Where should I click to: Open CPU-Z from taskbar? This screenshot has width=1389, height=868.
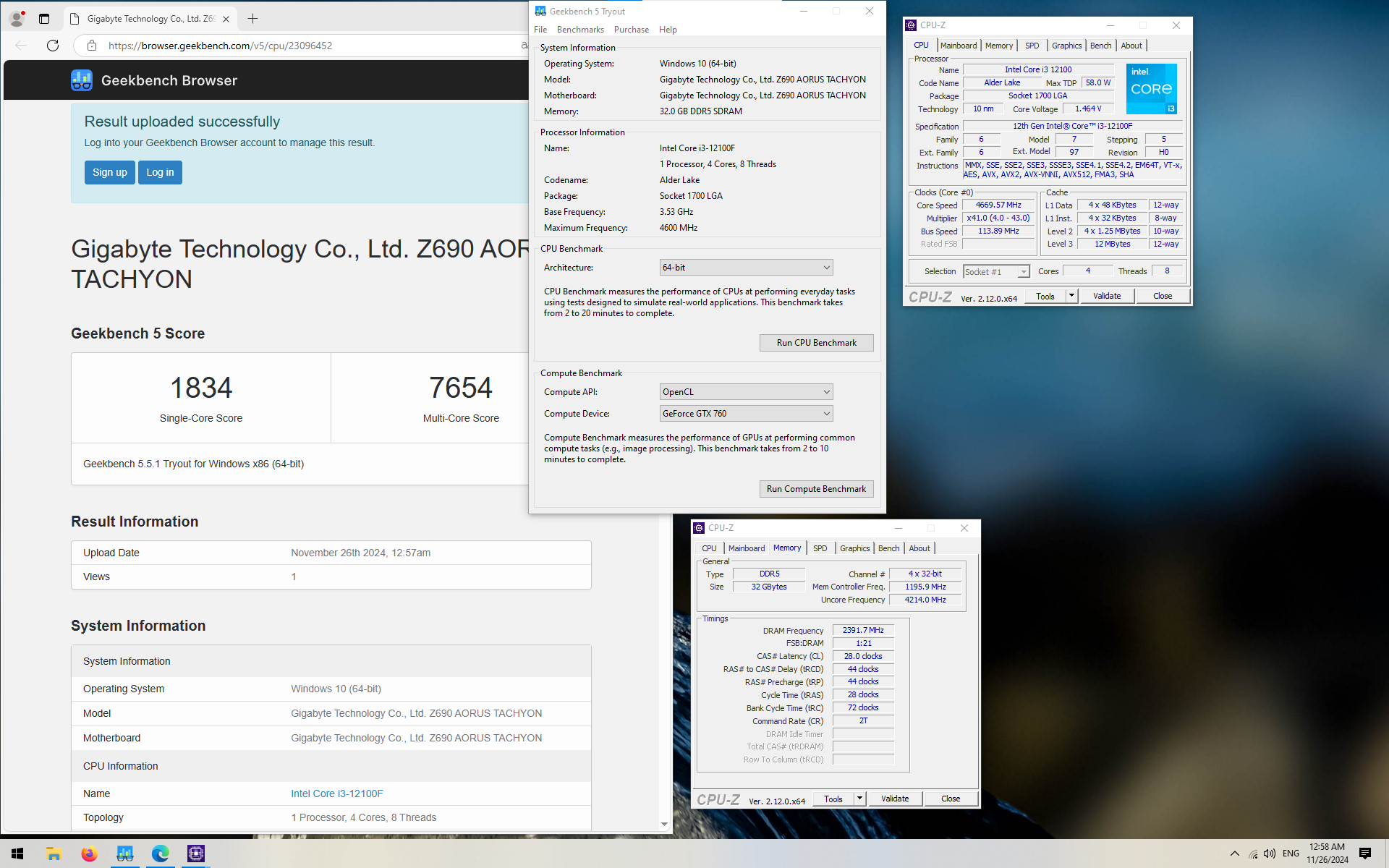195,854
